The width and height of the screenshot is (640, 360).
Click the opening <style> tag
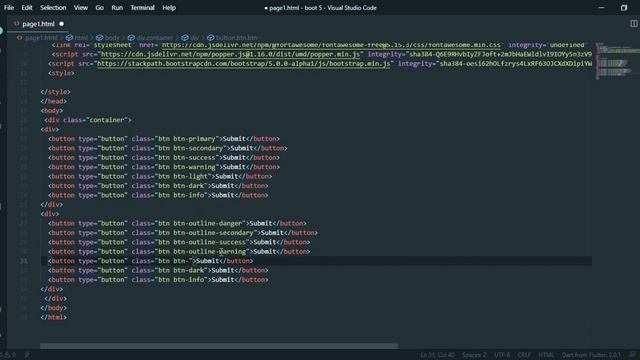(61, 73)
